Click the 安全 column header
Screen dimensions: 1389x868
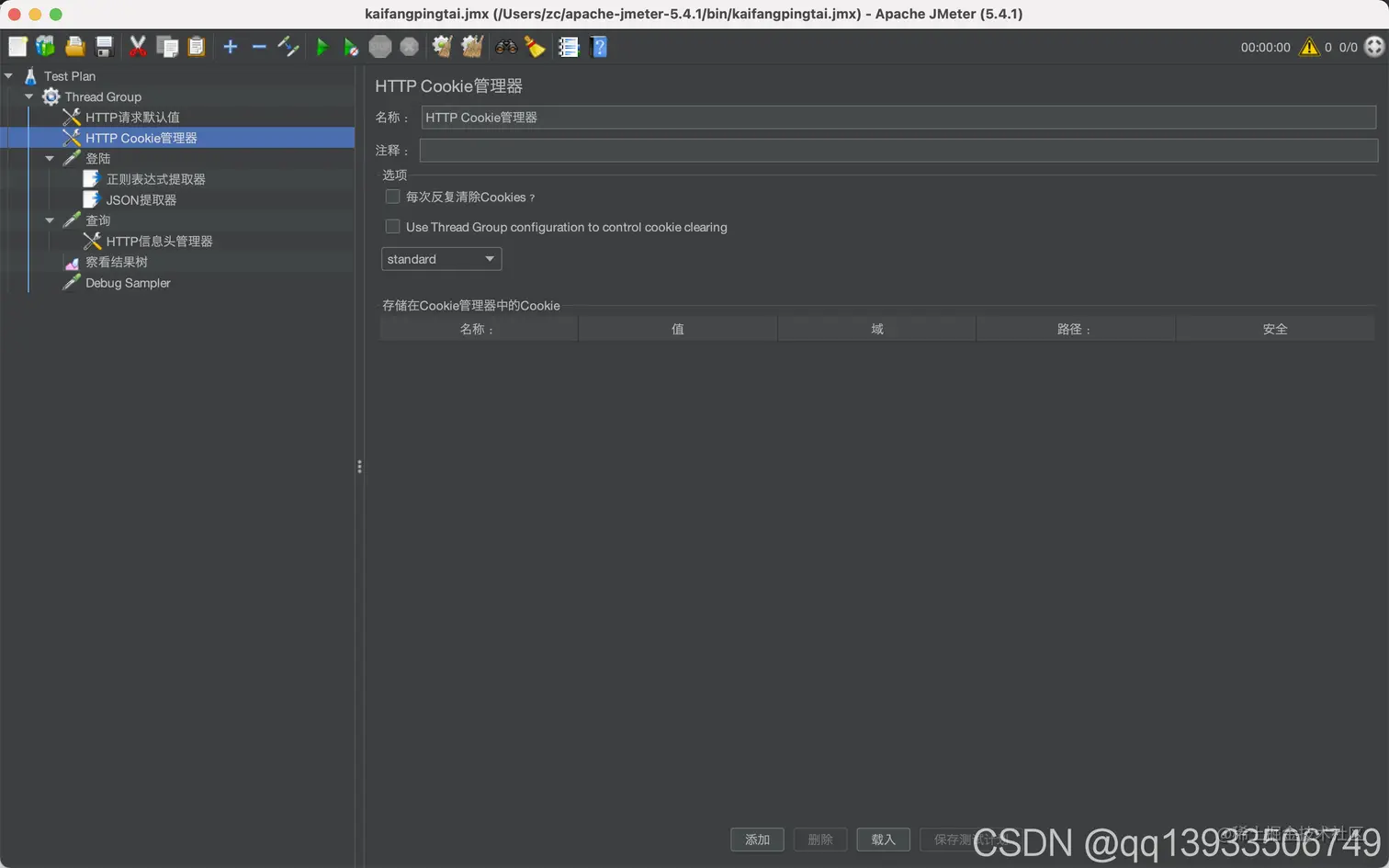(x=1275, y=329)
